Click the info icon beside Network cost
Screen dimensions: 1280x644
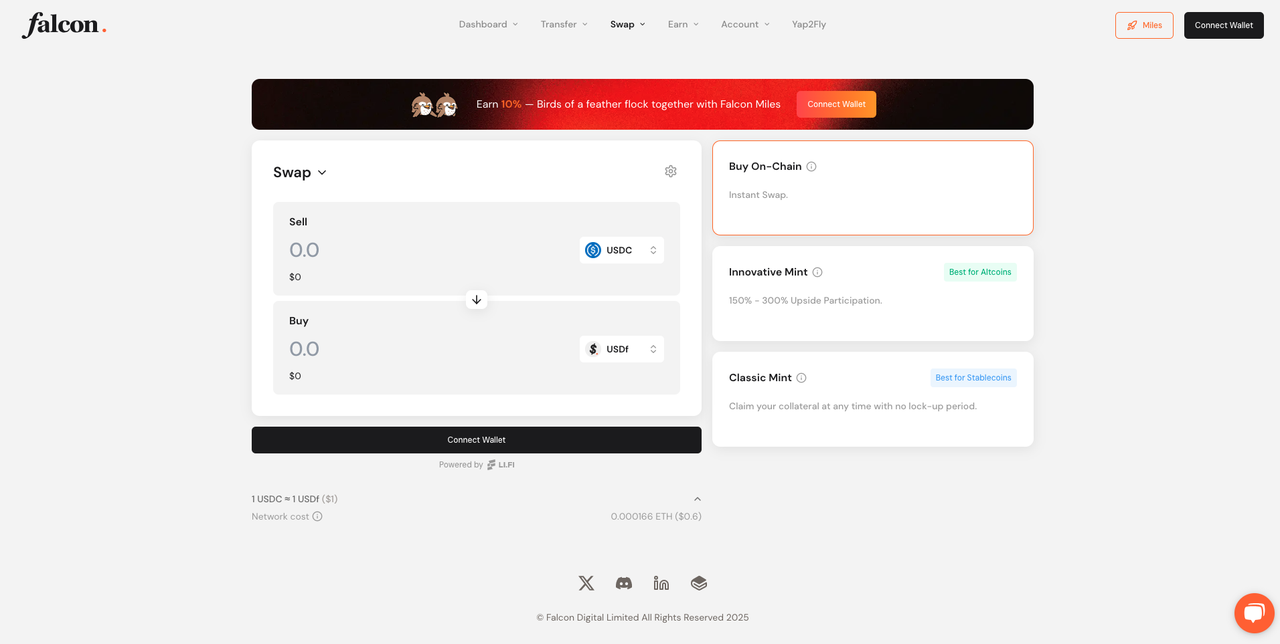(317, 516)
